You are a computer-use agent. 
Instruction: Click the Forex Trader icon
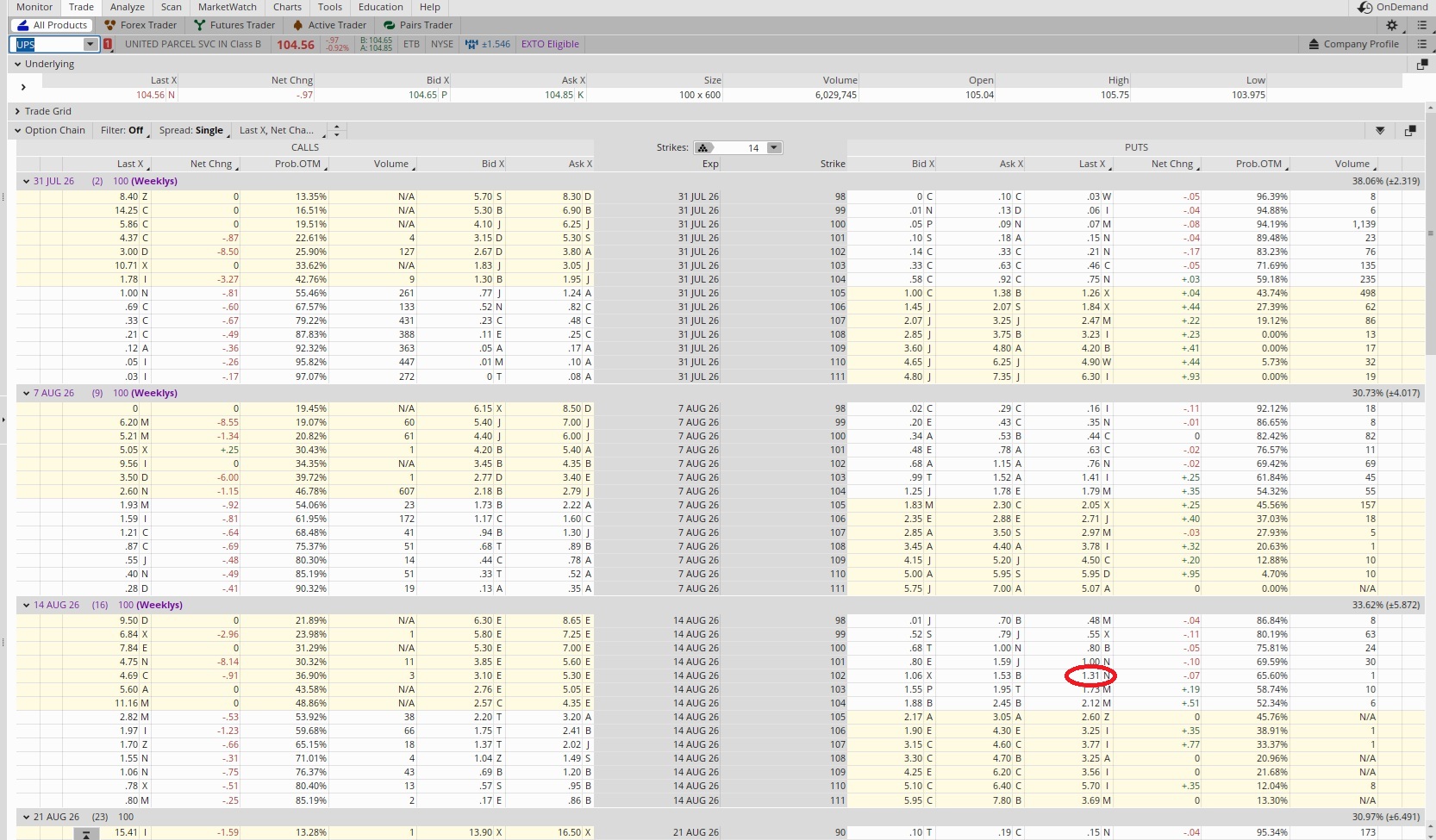[x=110, y=25]
